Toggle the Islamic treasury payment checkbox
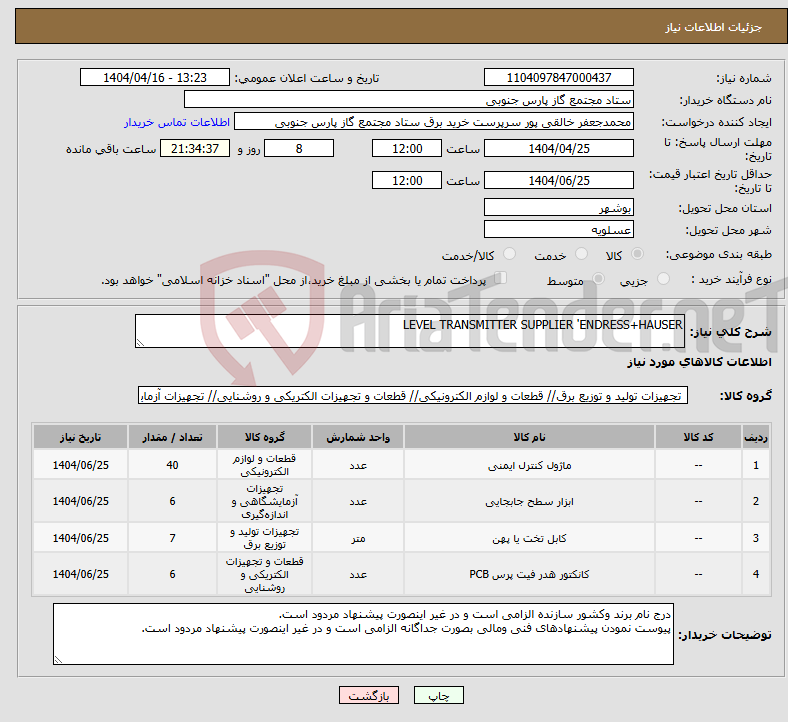788x722 pixels. click(501, 278)
